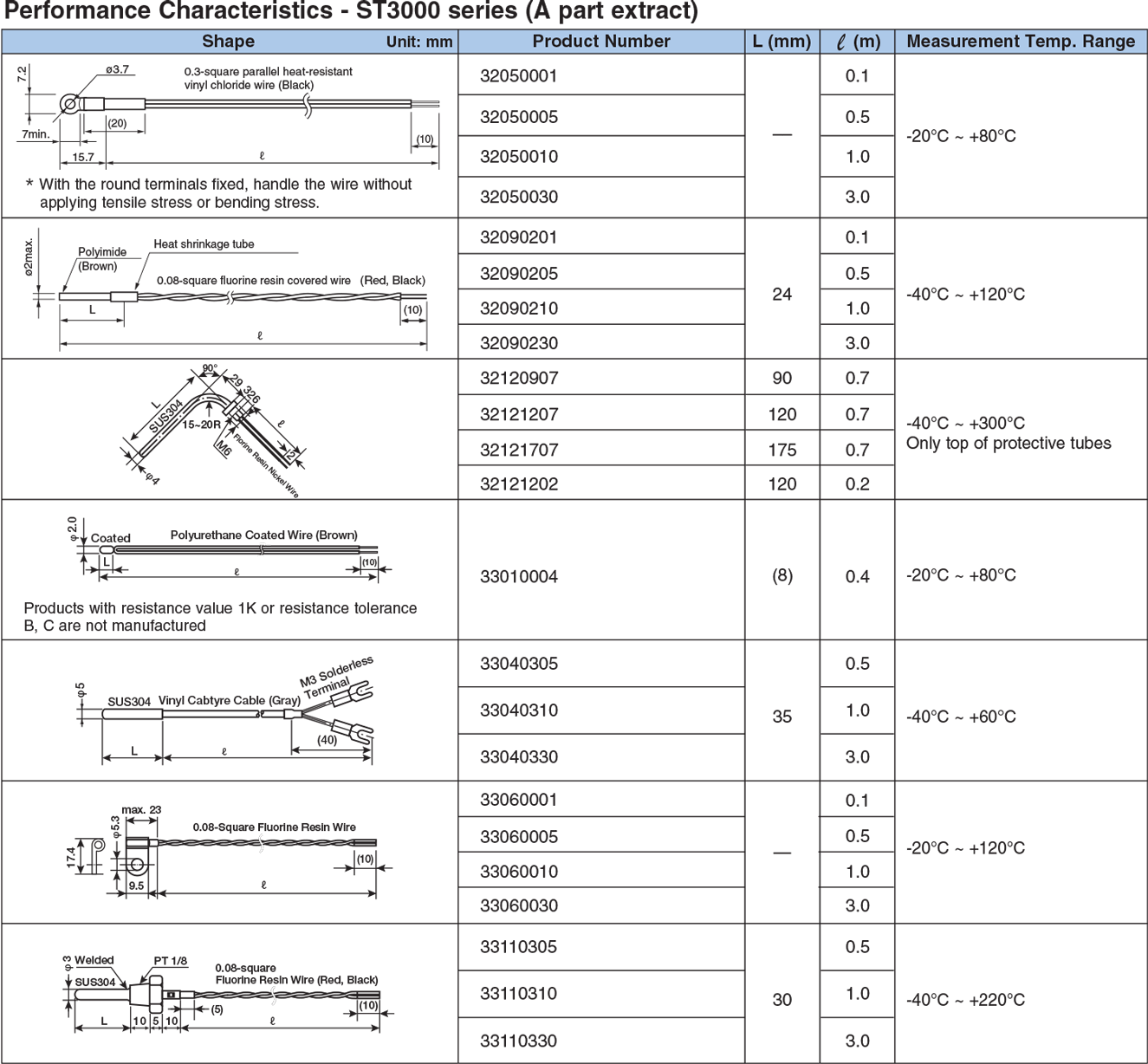Viewport: 1148px width, 1064px height.
Task: Click product number 33110305
Action: pos(519,947)
